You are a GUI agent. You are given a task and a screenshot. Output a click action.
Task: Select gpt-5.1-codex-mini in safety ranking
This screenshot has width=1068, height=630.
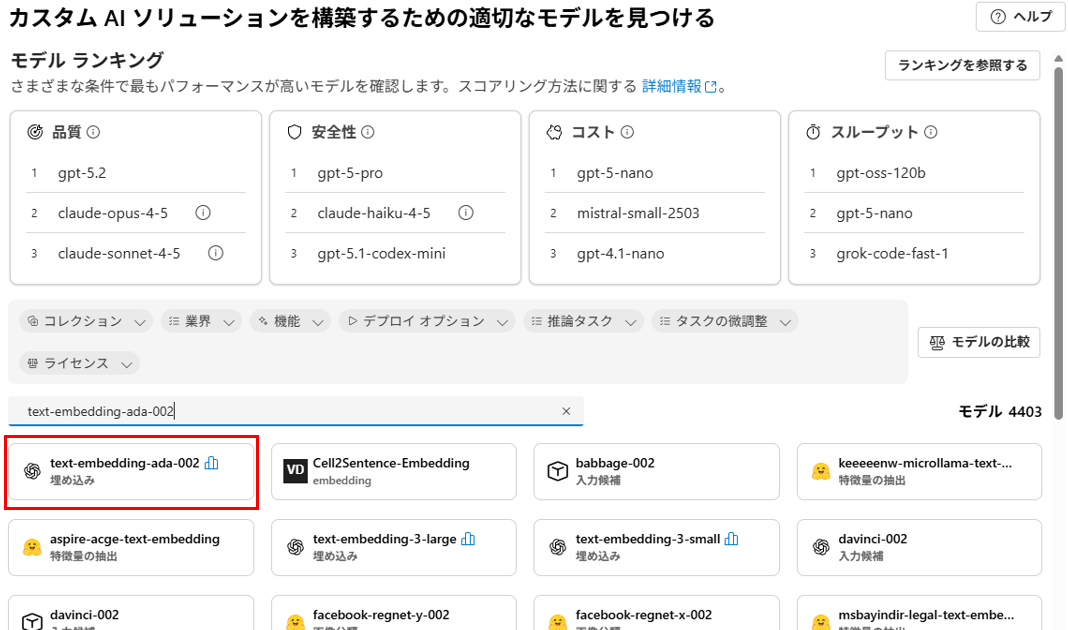381,253
